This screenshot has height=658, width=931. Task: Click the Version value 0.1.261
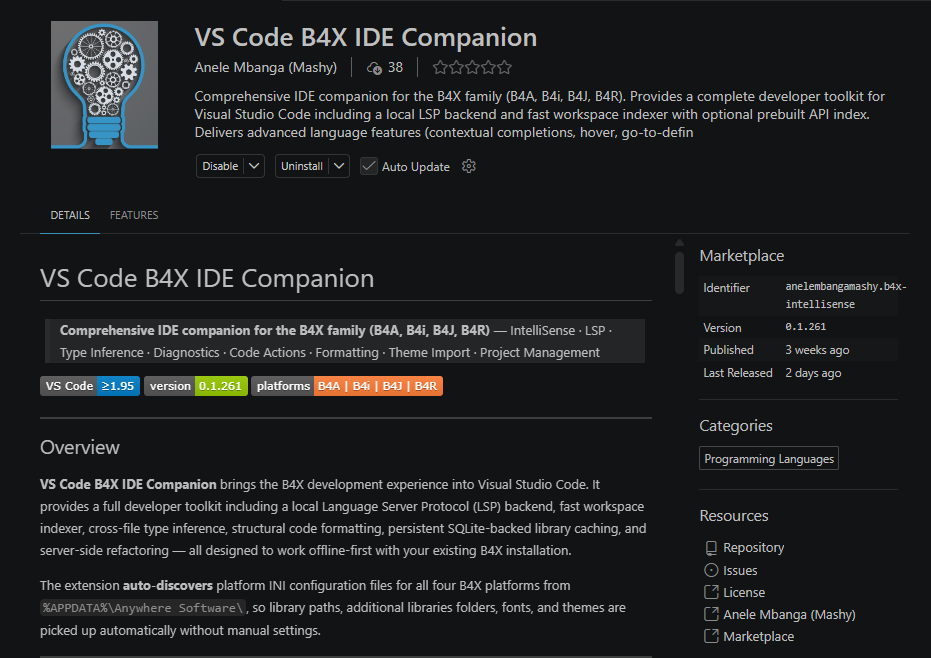pyautogui.click(x=806, y=327)
